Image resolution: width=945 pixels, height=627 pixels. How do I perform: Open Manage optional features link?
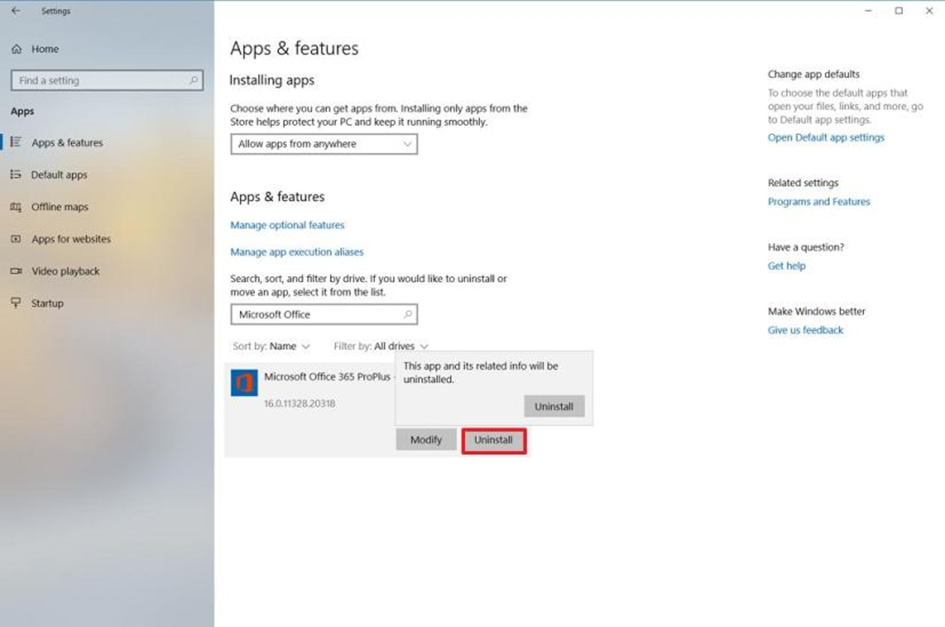click(x=287, y=225)
